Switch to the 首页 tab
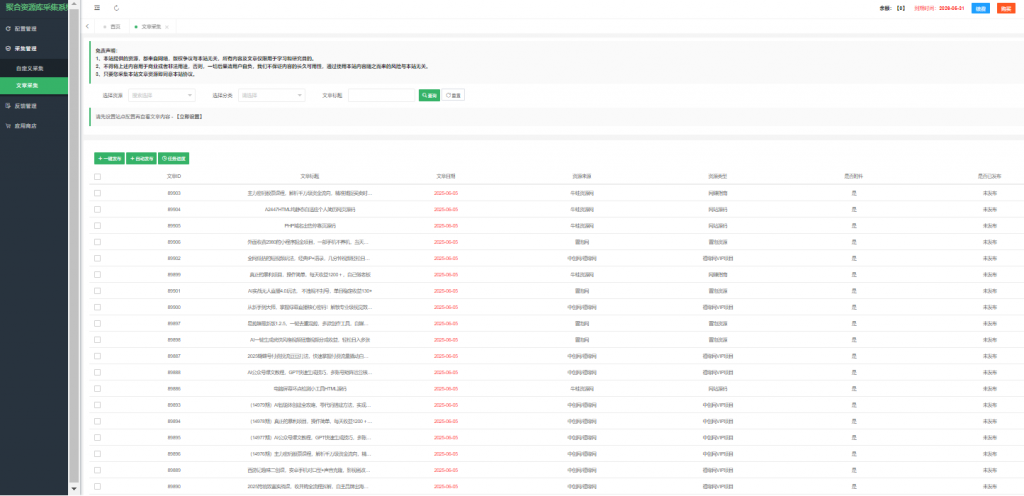 coord(116,26)
